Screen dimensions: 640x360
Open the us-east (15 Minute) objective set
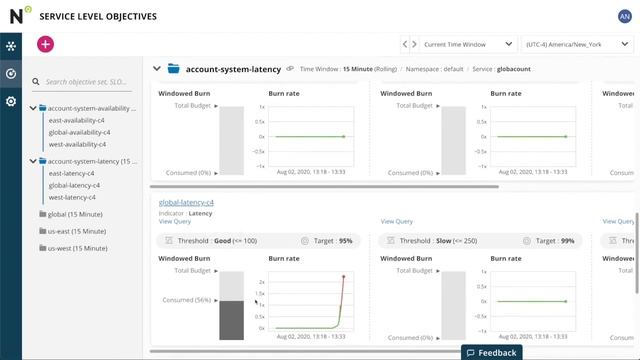pos(77,231)
